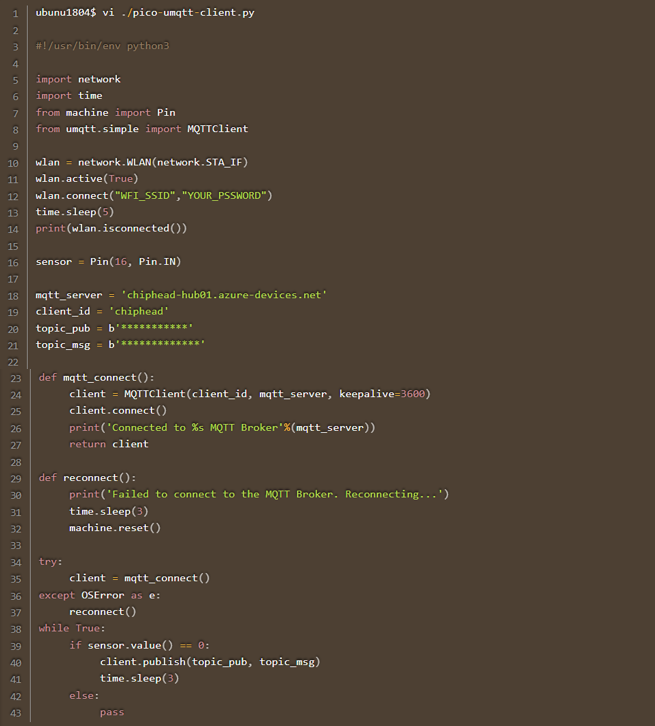Click 'if sensor.value() == 0:' line
This screenshot has height=726, width=655.
pyautogui.click(x=139, y=645)
